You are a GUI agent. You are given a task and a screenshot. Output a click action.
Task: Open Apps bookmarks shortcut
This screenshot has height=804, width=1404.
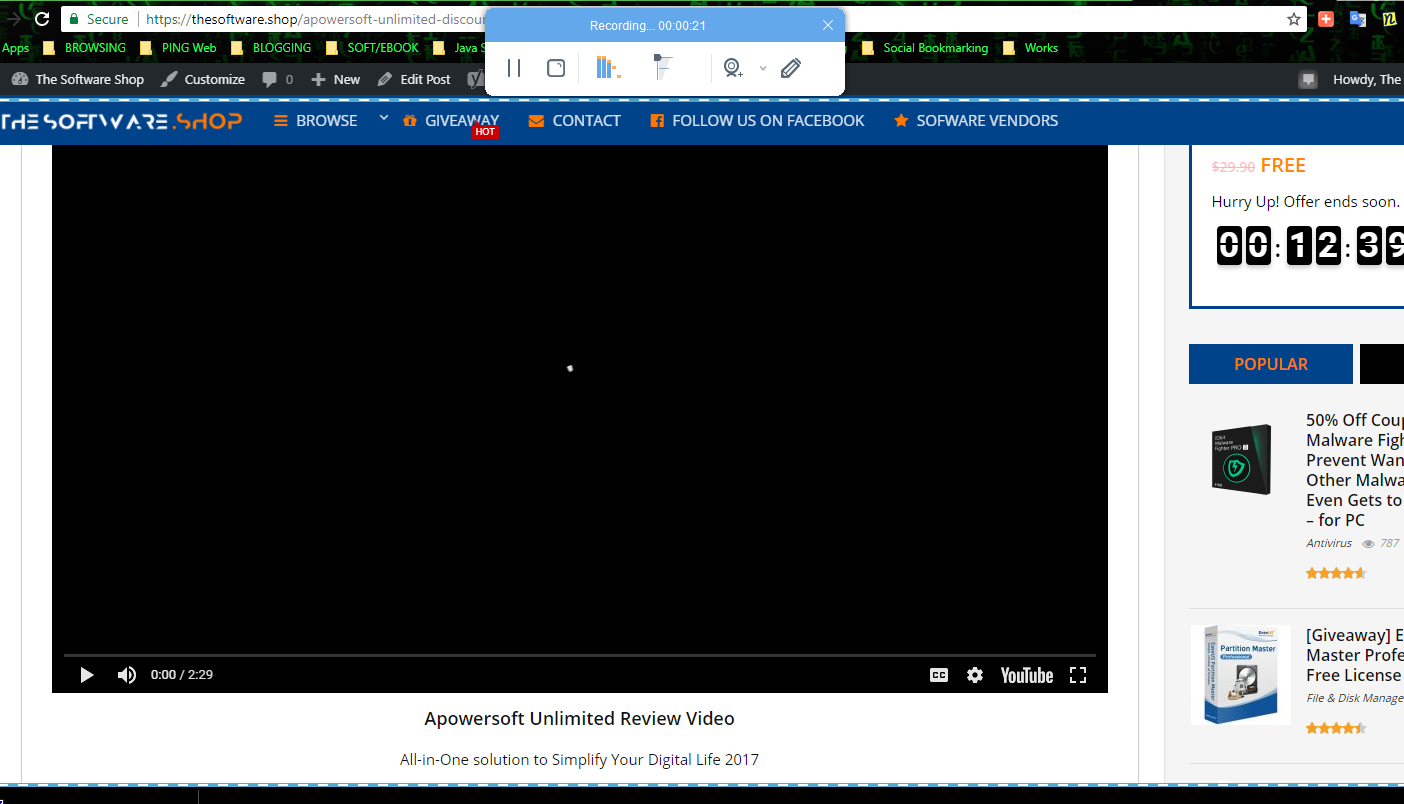pos(15,48)
